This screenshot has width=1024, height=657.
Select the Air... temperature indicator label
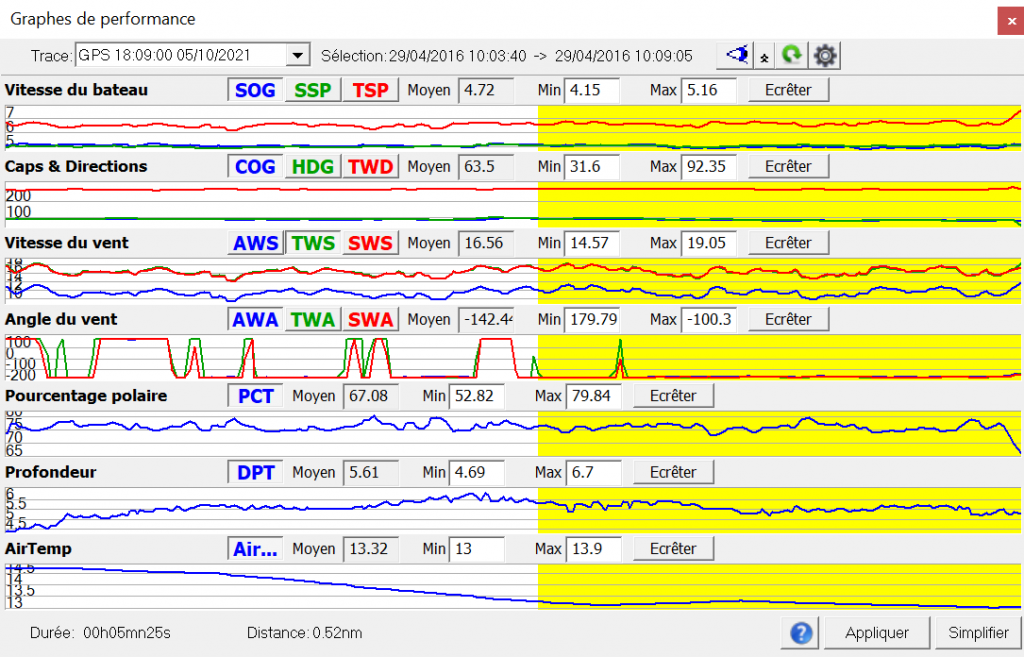[x=255, y=548]
